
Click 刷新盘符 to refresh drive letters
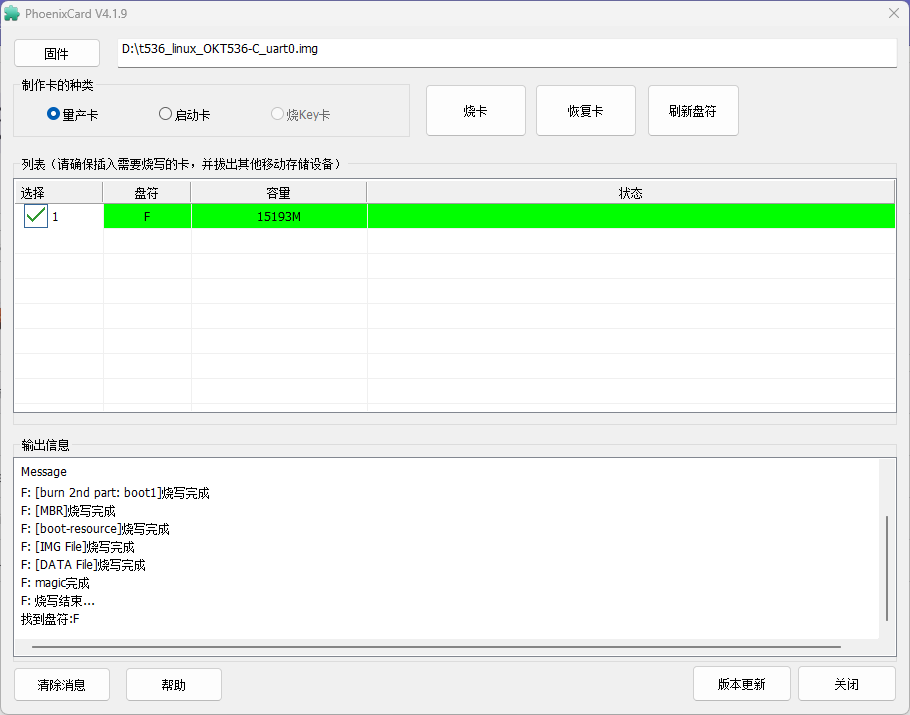pyautogui.click(x=693, y=110)
